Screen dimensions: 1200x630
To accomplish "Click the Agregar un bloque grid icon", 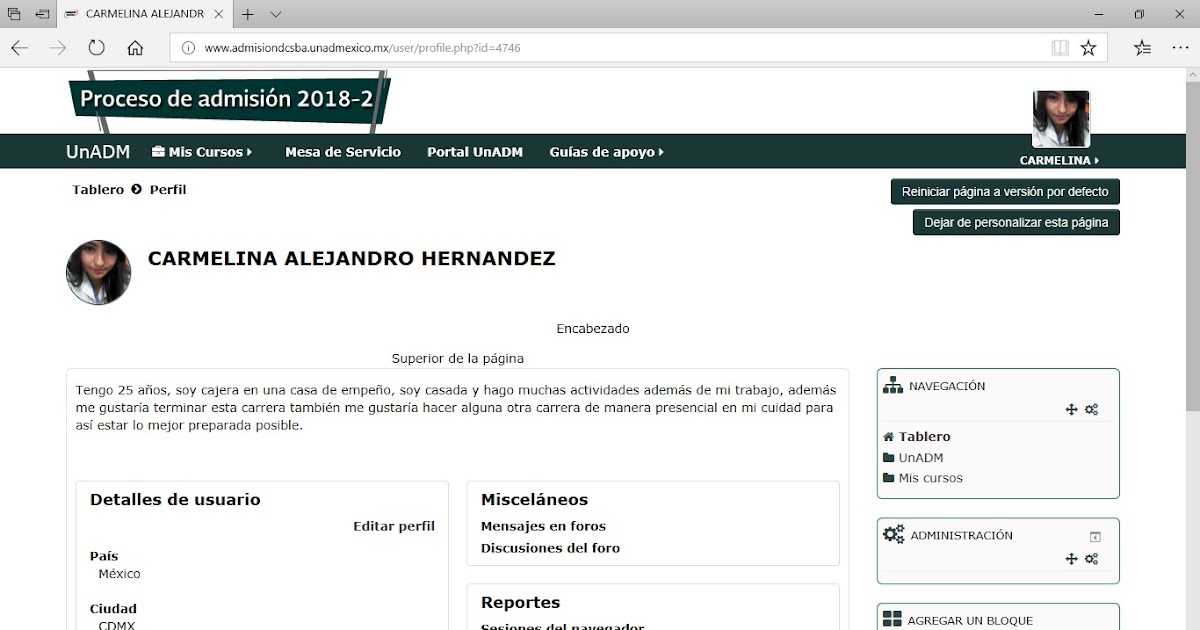I will (x=891, y=620).
